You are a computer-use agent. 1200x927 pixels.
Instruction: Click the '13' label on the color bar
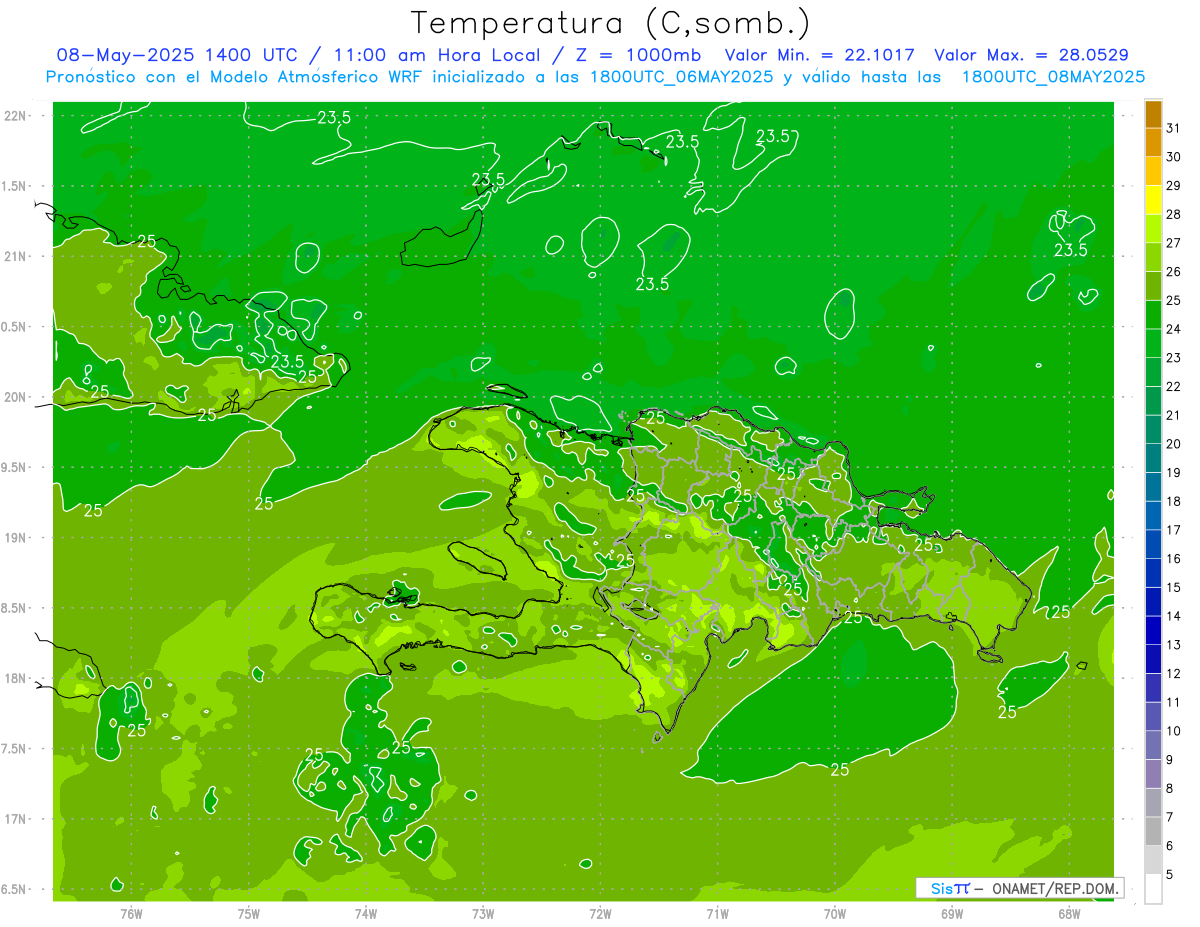[1173, 645]
